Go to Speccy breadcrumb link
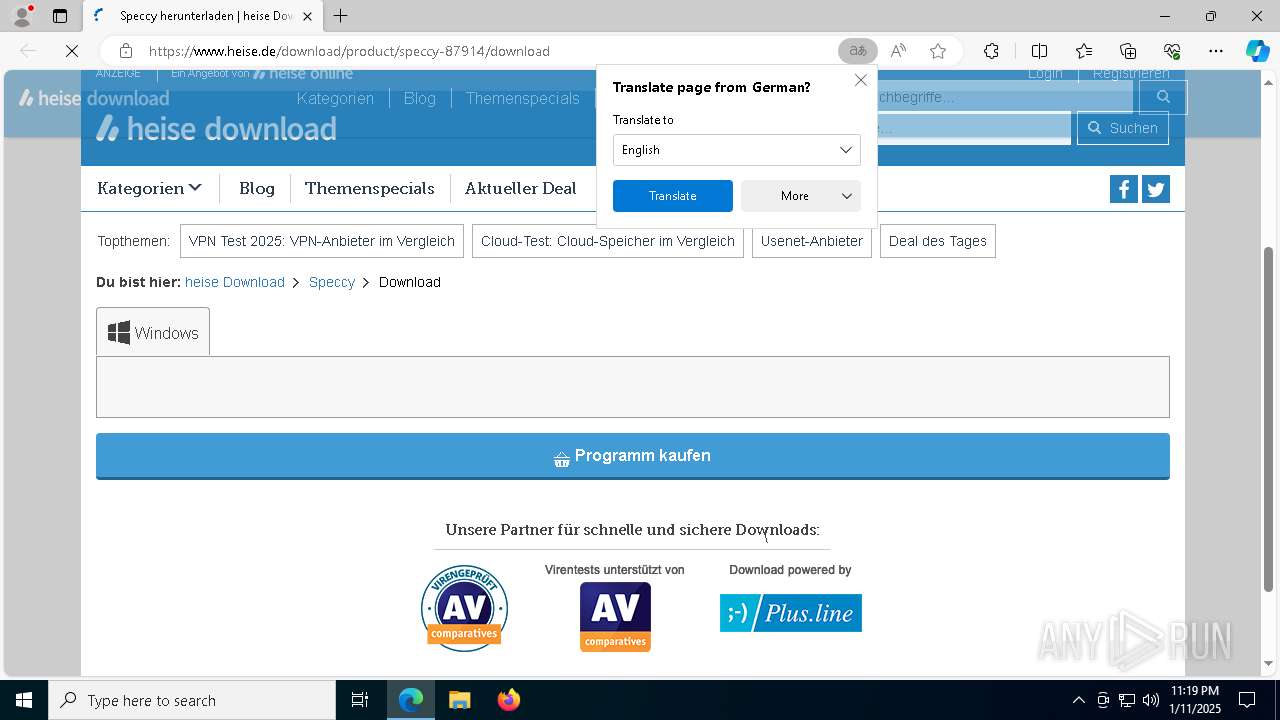The width and height of the screenshot is (1280, 720). tap(332, 282)
